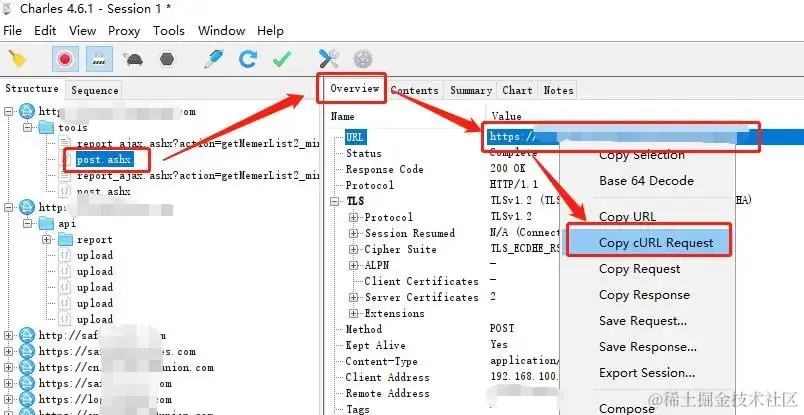Toggle throttling with the turtle icon

pyautogui.click(x=133, y=59)
